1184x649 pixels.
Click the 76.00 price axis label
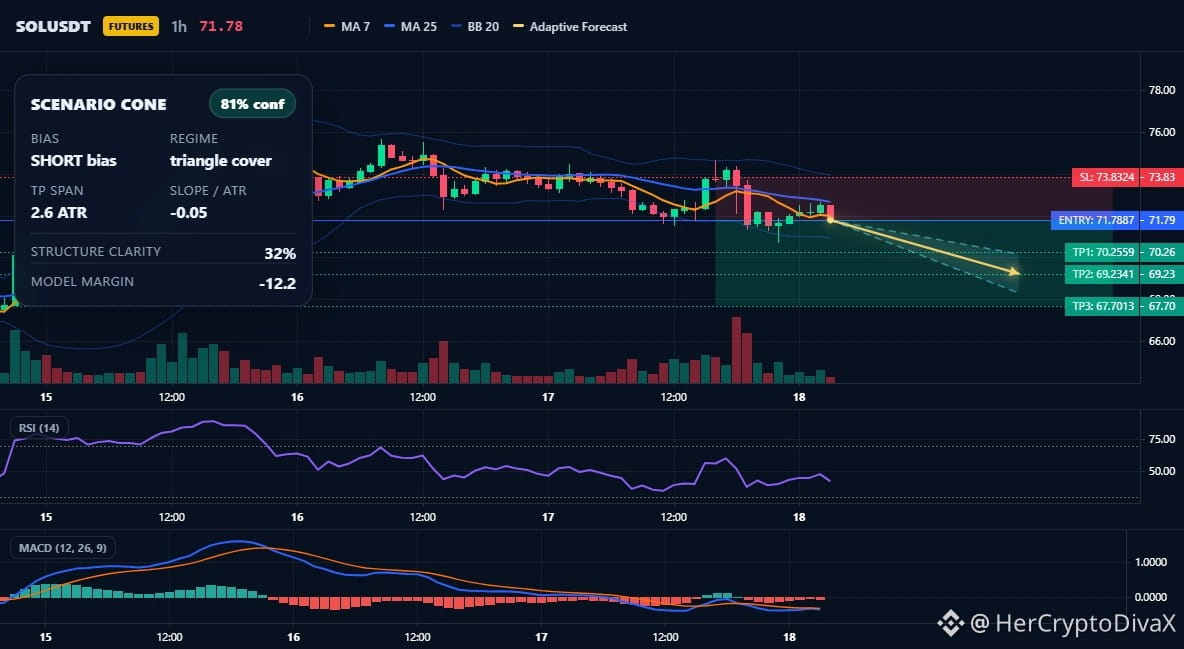click(1161, 132)
